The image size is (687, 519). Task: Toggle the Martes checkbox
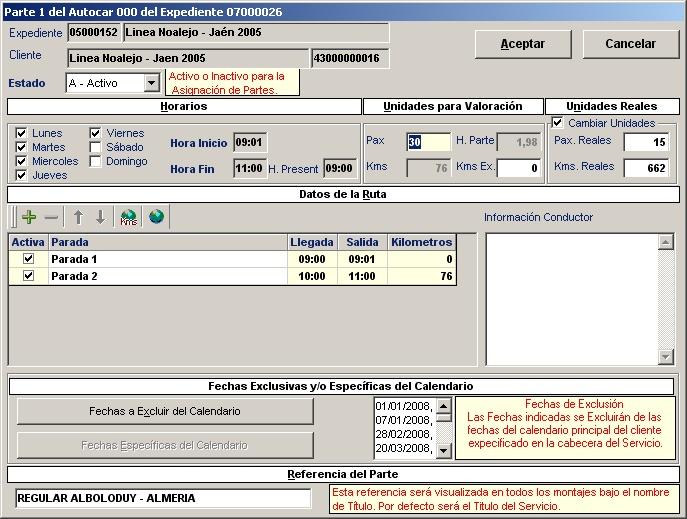pyautogui.click(x=21, y=147)
